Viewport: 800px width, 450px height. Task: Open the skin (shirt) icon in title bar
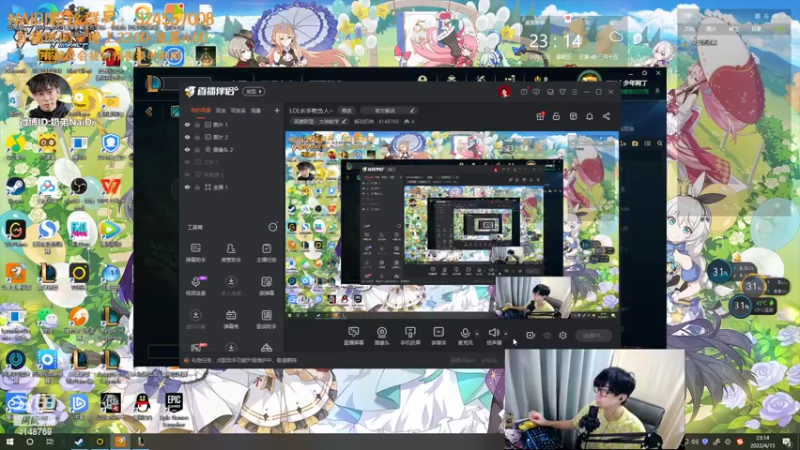click(x=562, y=92)
